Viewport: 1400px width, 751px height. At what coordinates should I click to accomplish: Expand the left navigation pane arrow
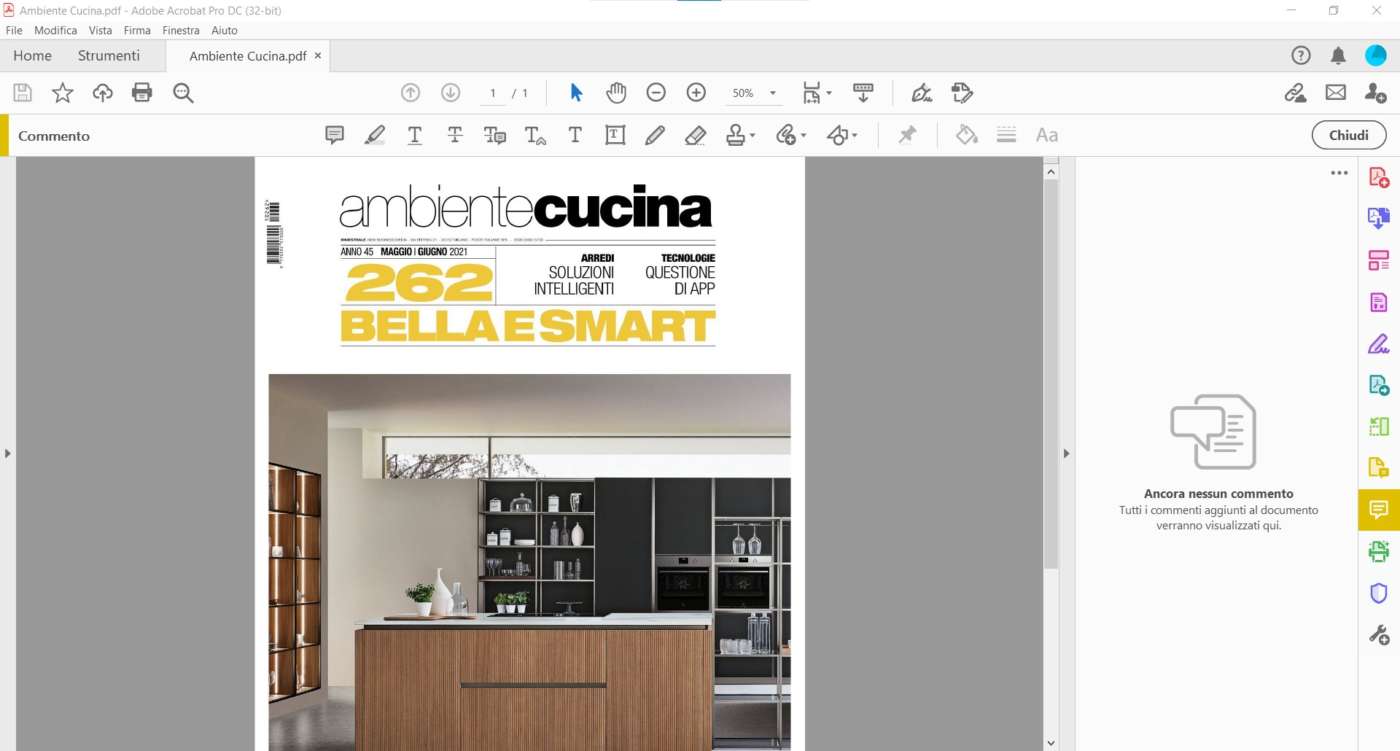[x=8, y=453]
